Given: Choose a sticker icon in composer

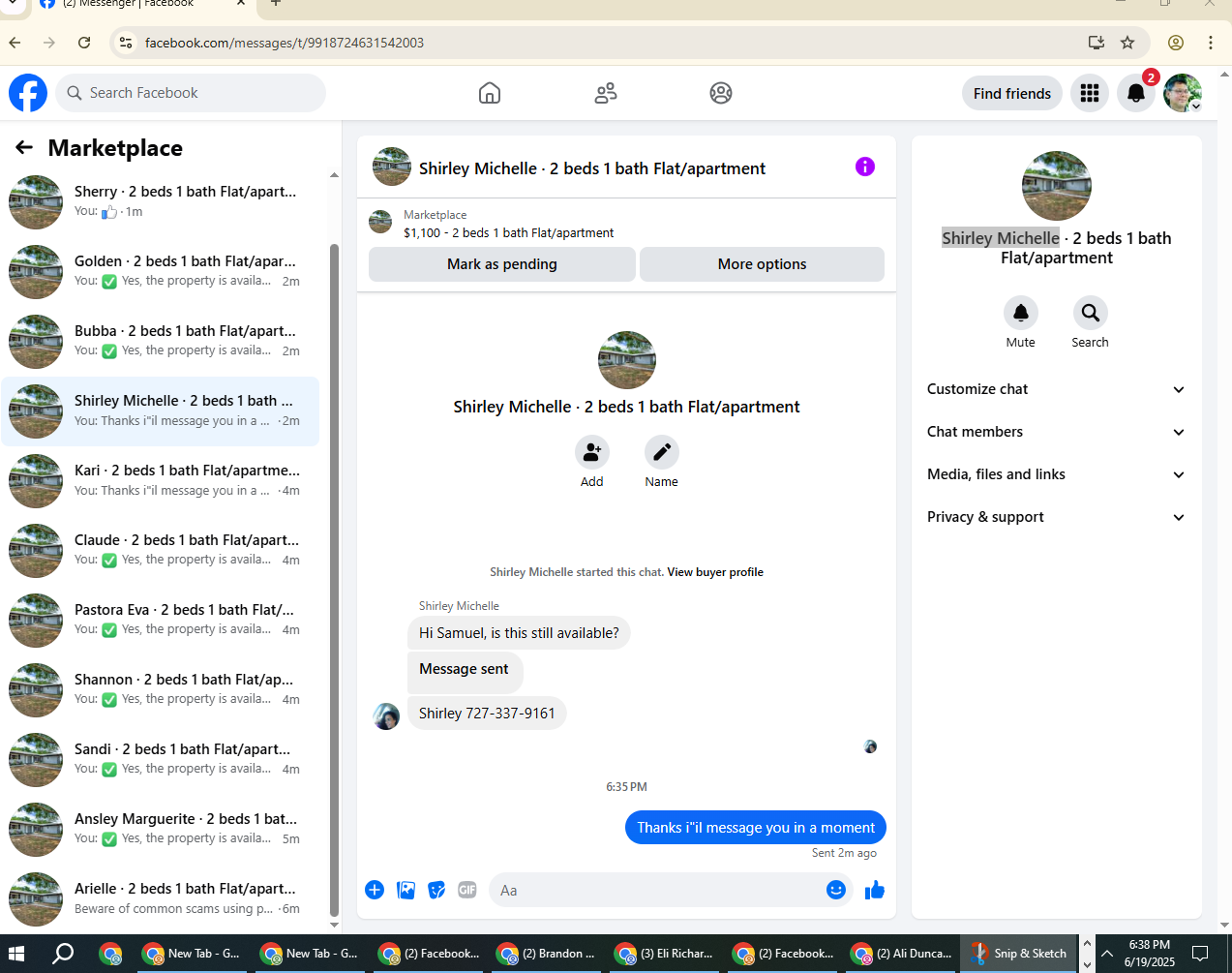Looking at the screenshot, I should click(x=437, y=890).
